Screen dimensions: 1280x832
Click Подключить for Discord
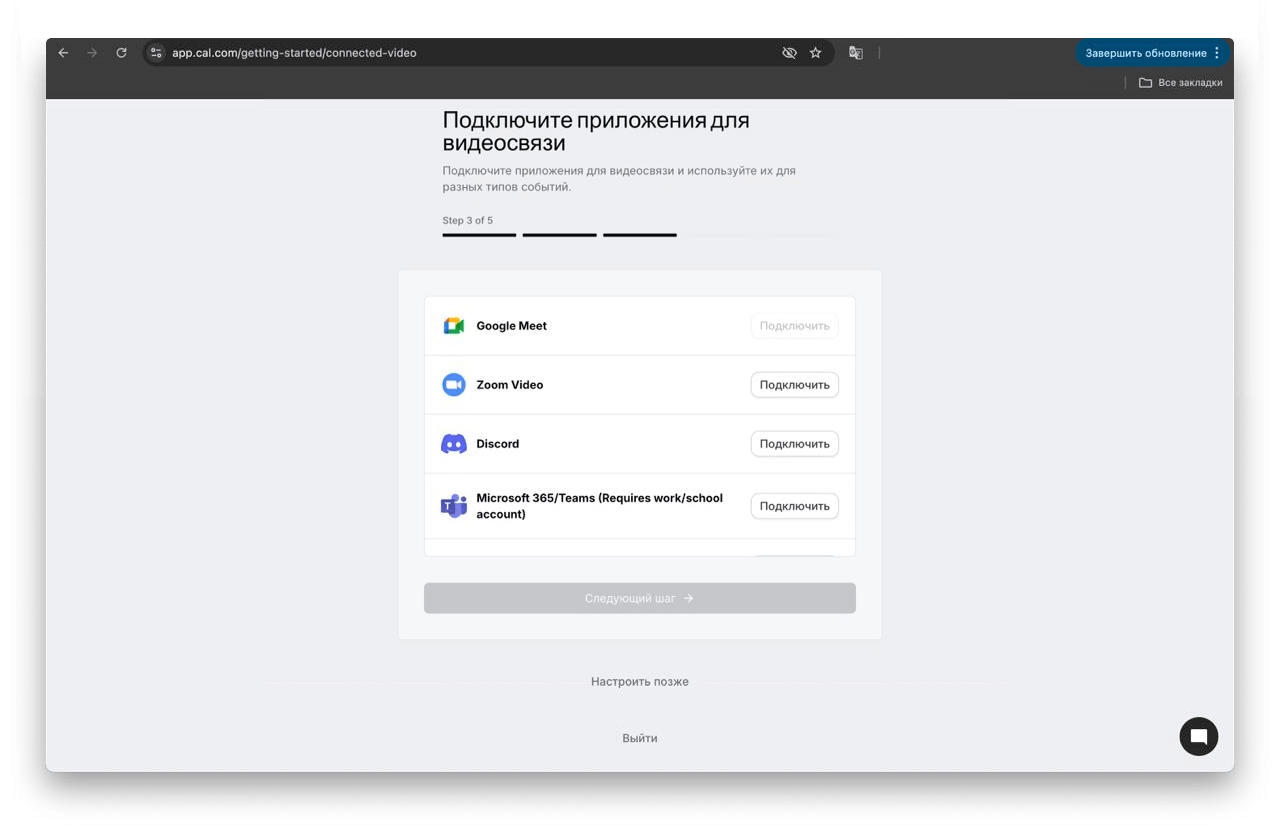tap(795, 444)
